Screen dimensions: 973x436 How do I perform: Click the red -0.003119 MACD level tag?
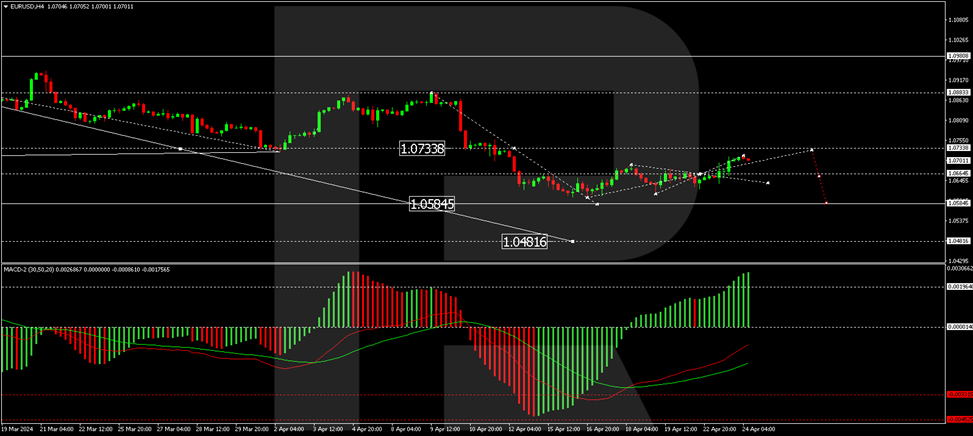point(959,394)
